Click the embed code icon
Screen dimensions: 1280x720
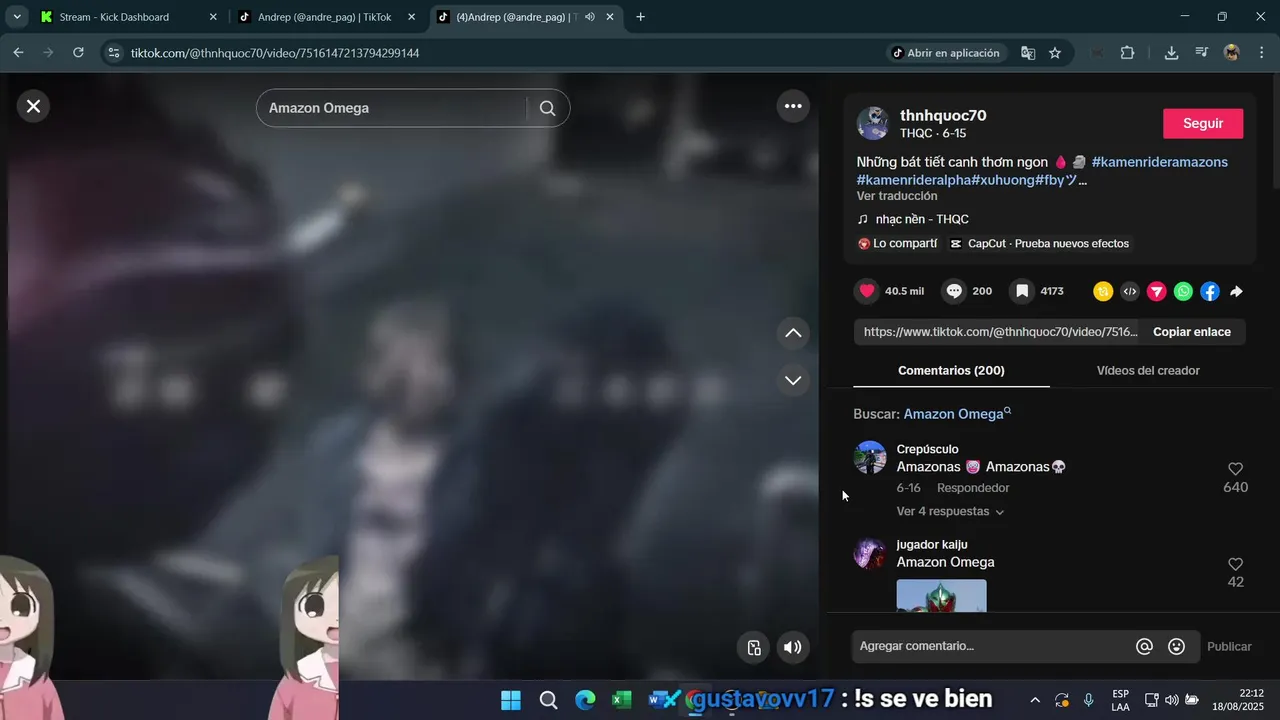point(1130,291)
